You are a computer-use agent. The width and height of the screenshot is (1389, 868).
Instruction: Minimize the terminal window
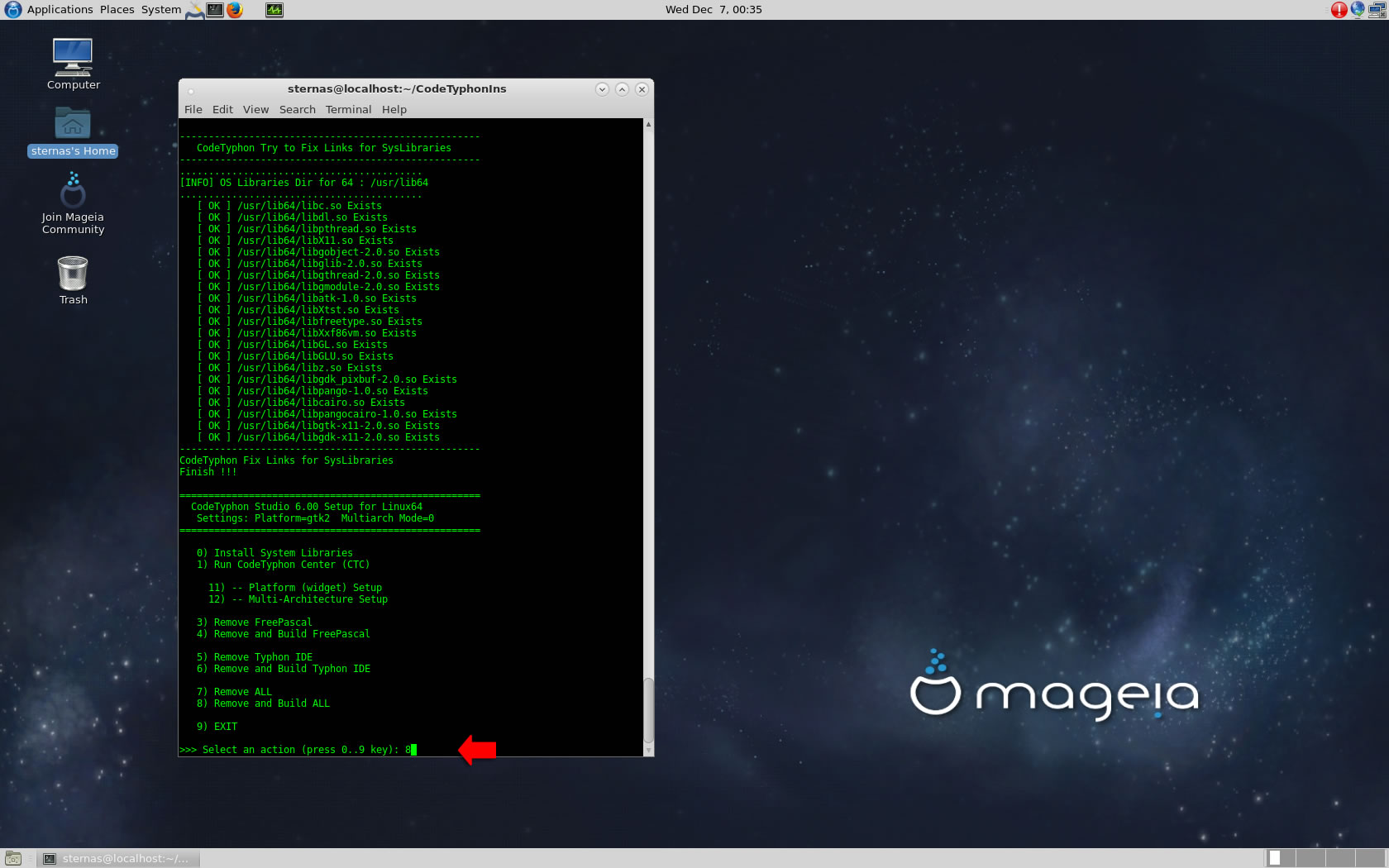[x=602, y=89]
